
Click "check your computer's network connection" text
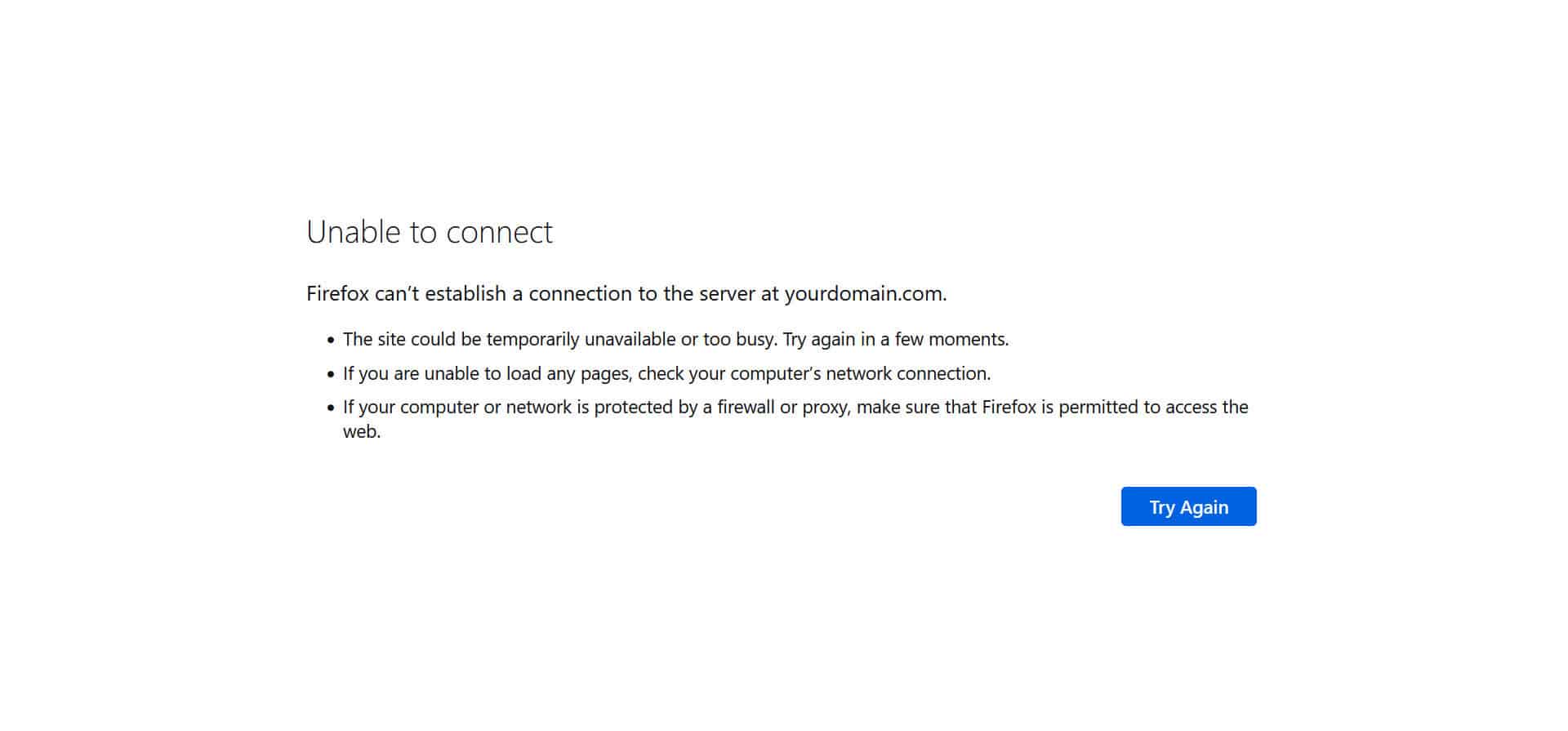point(813,374)
